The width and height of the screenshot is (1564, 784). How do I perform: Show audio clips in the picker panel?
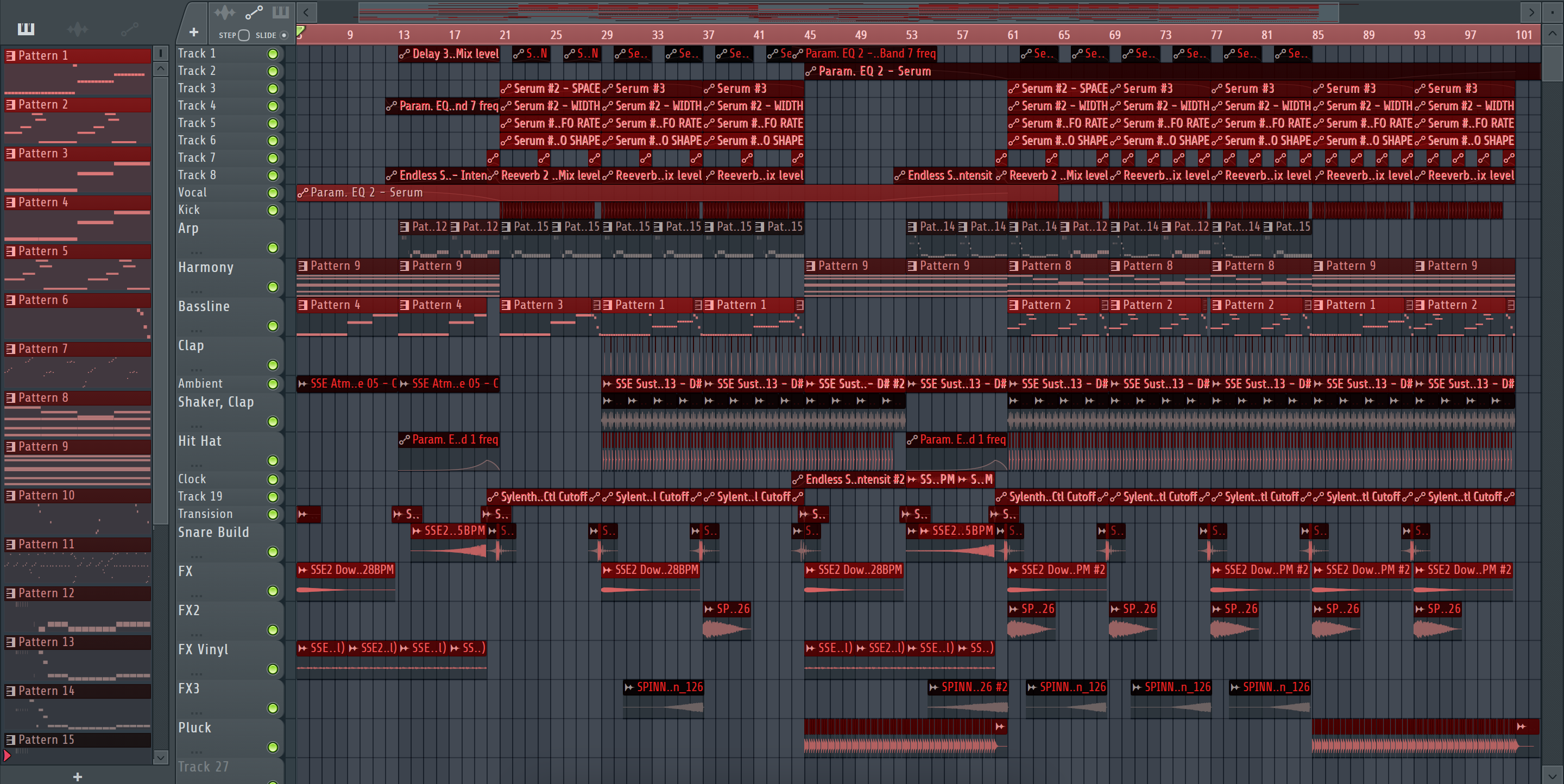(78, 29)
